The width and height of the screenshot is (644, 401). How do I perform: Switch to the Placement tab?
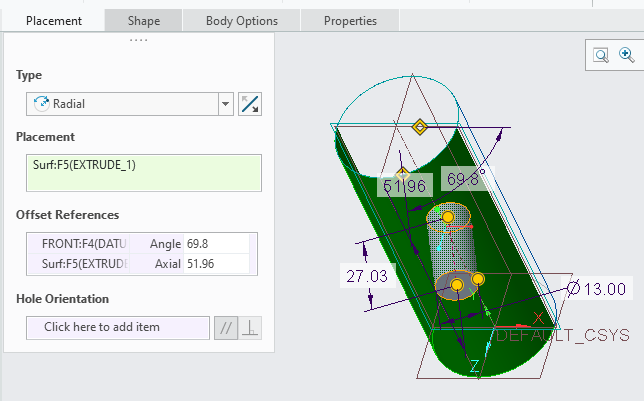click(x=53, y=21)
